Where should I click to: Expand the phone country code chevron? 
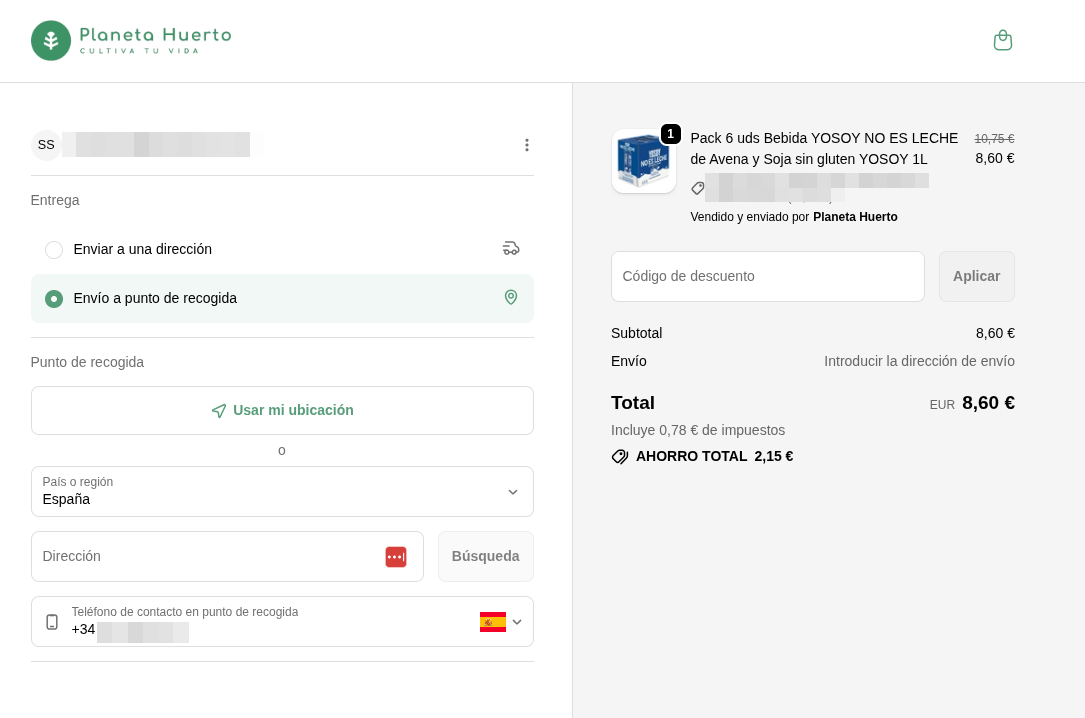pos(517,622)
